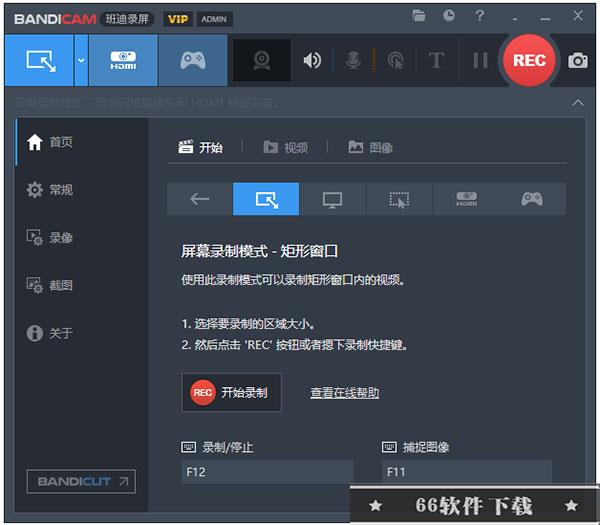This screenshot has width=600, height=525.
Task: Click the F11 image capture hotkey field
Action: click(x=467, y=472)
